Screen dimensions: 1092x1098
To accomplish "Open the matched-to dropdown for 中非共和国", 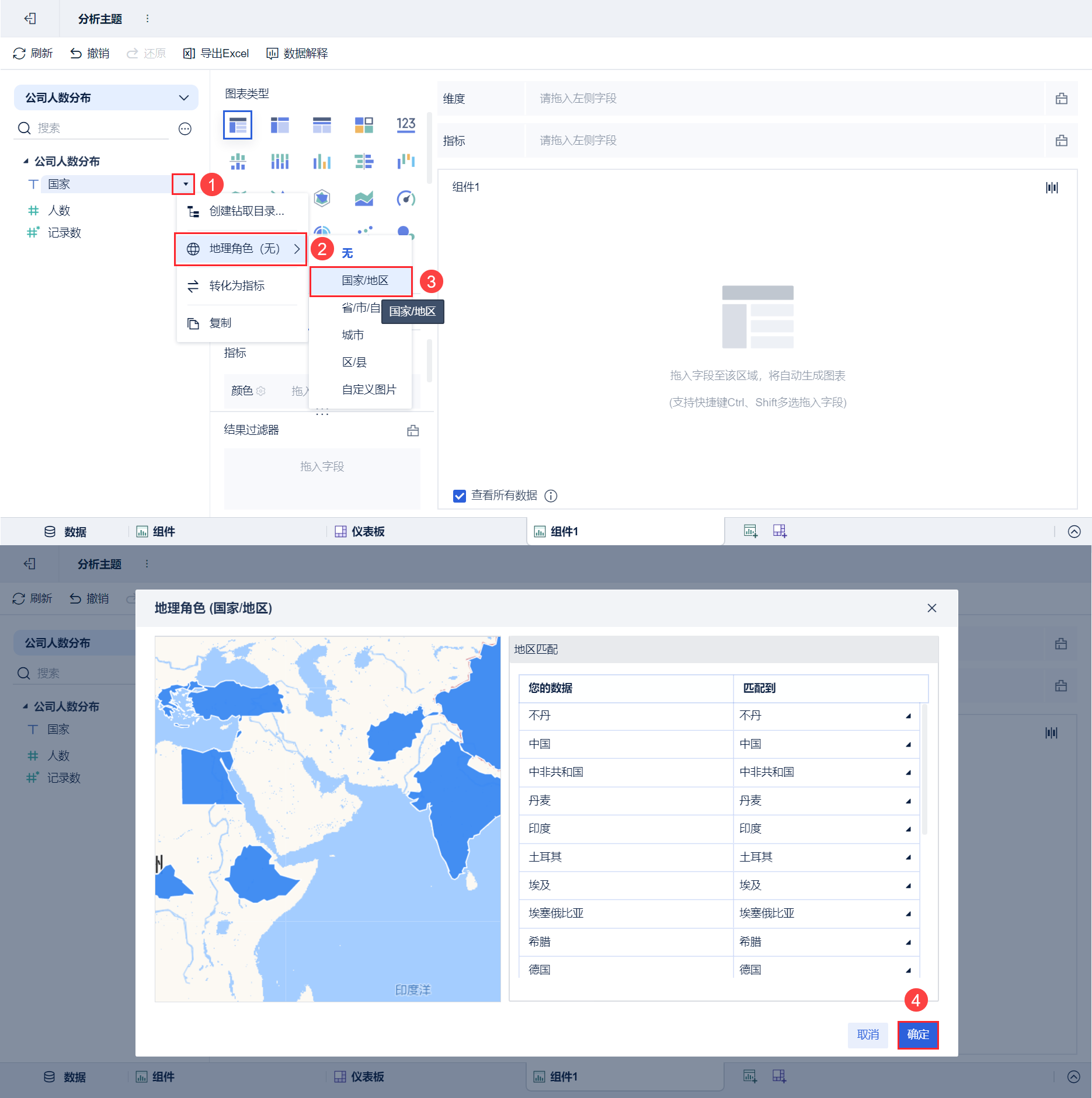I will tap(908, 772).
